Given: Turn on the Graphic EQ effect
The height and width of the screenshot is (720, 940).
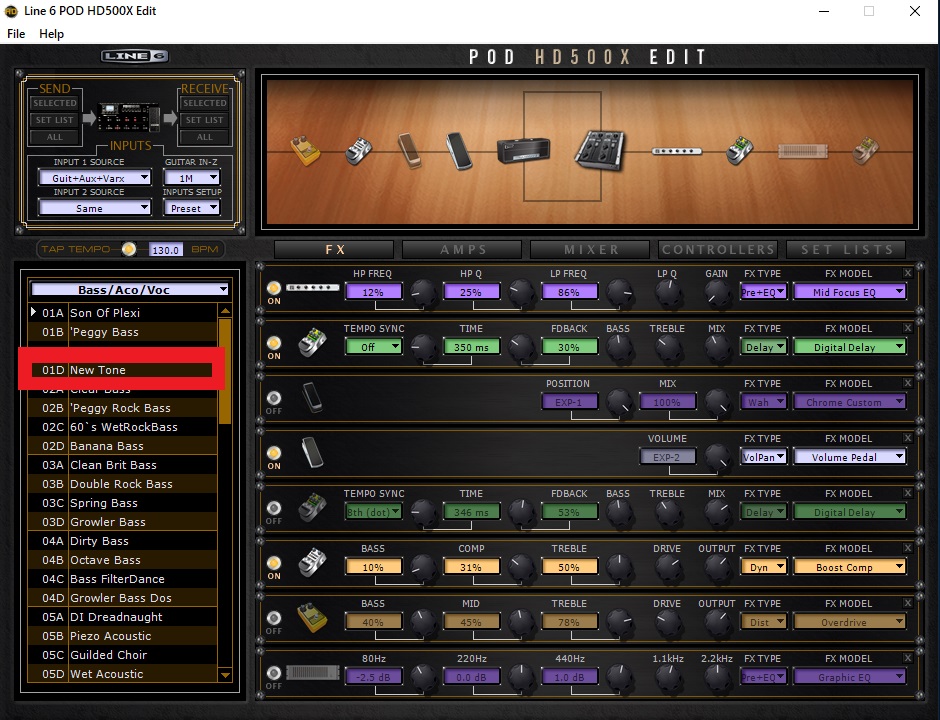Looking at the screenshot, I should click(x=274, y=673).
